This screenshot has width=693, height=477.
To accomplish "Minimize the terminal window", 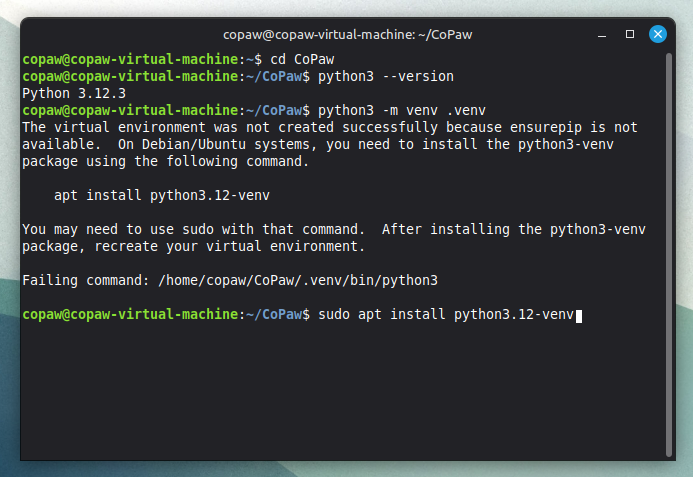I will (x=602, y=34).
